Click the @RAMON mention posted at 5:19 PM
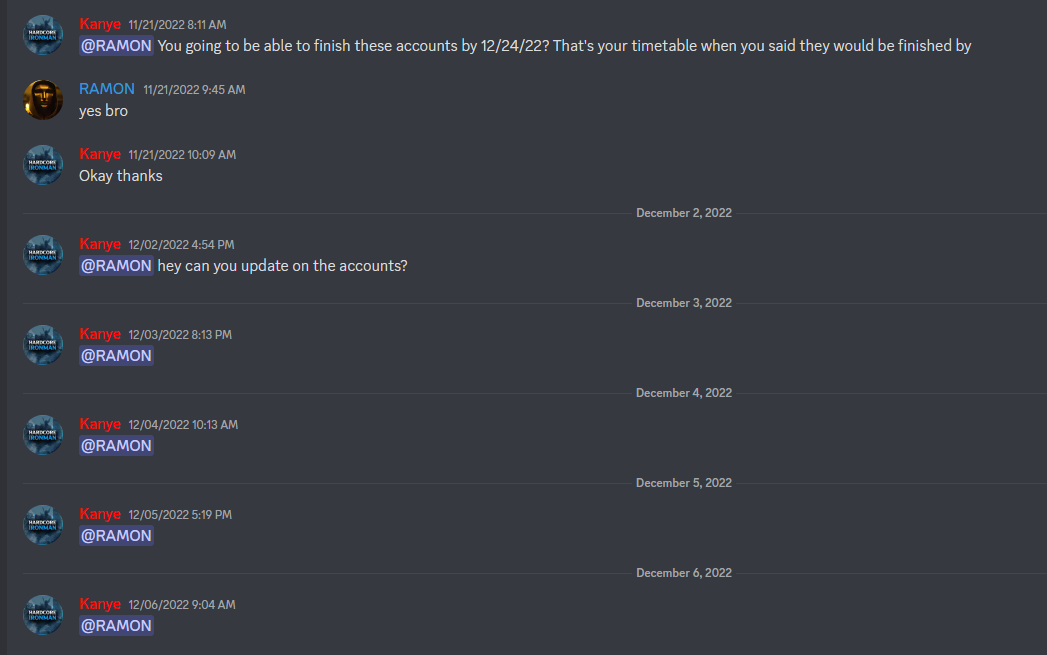Screen dimensions: 1047x655 116,536
